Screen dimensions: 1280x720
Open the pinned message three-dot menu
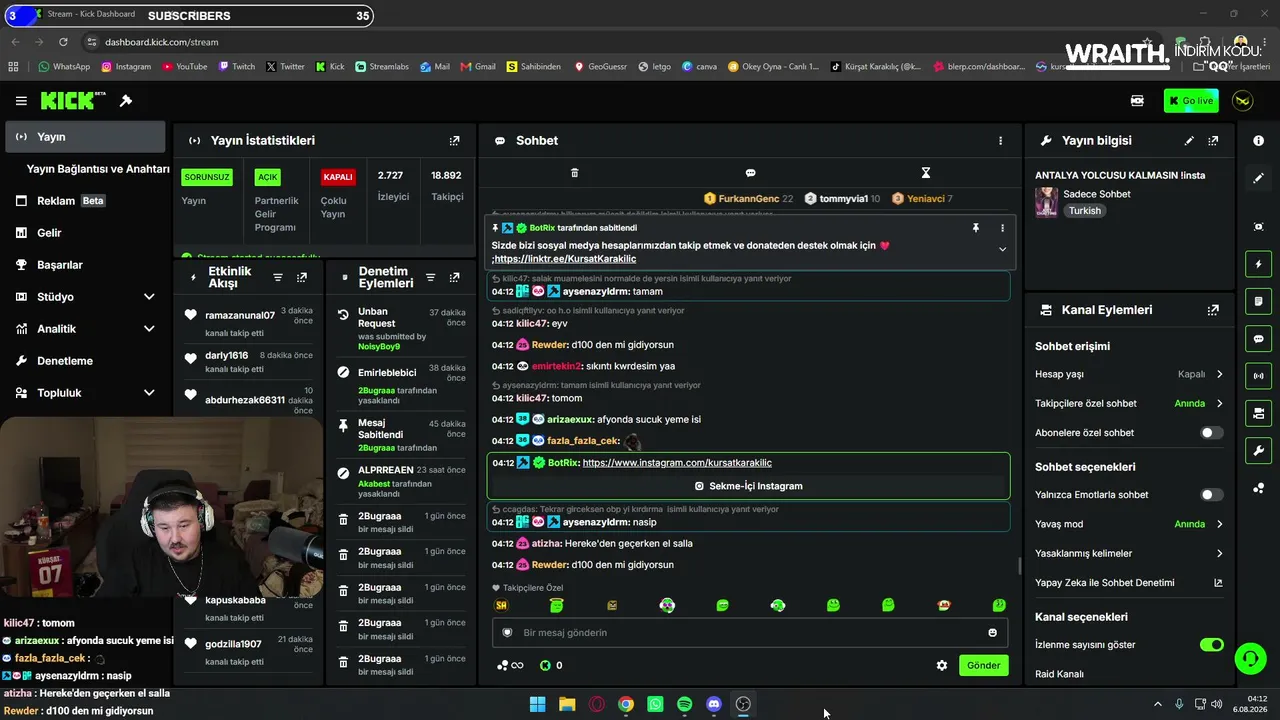pyautogui.click(x=1002, y=228)
